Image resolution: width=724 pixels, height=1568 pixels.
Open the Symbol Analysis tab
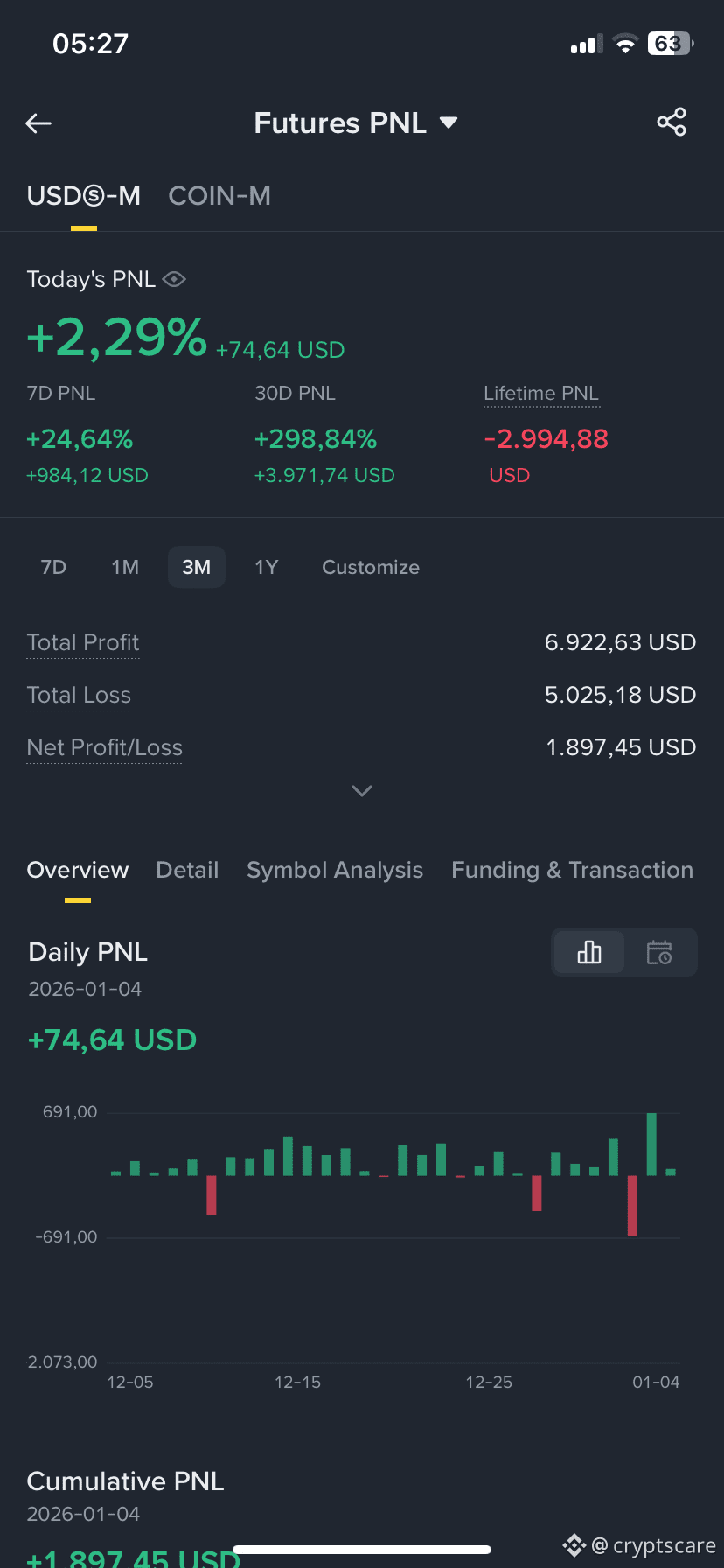(x=335, y=870)
